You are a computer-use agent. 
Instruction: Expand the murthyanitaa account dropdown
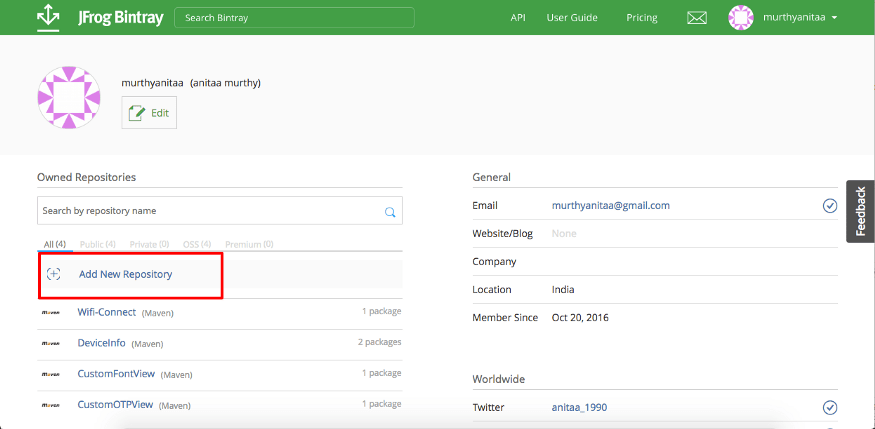pos(801,18)
